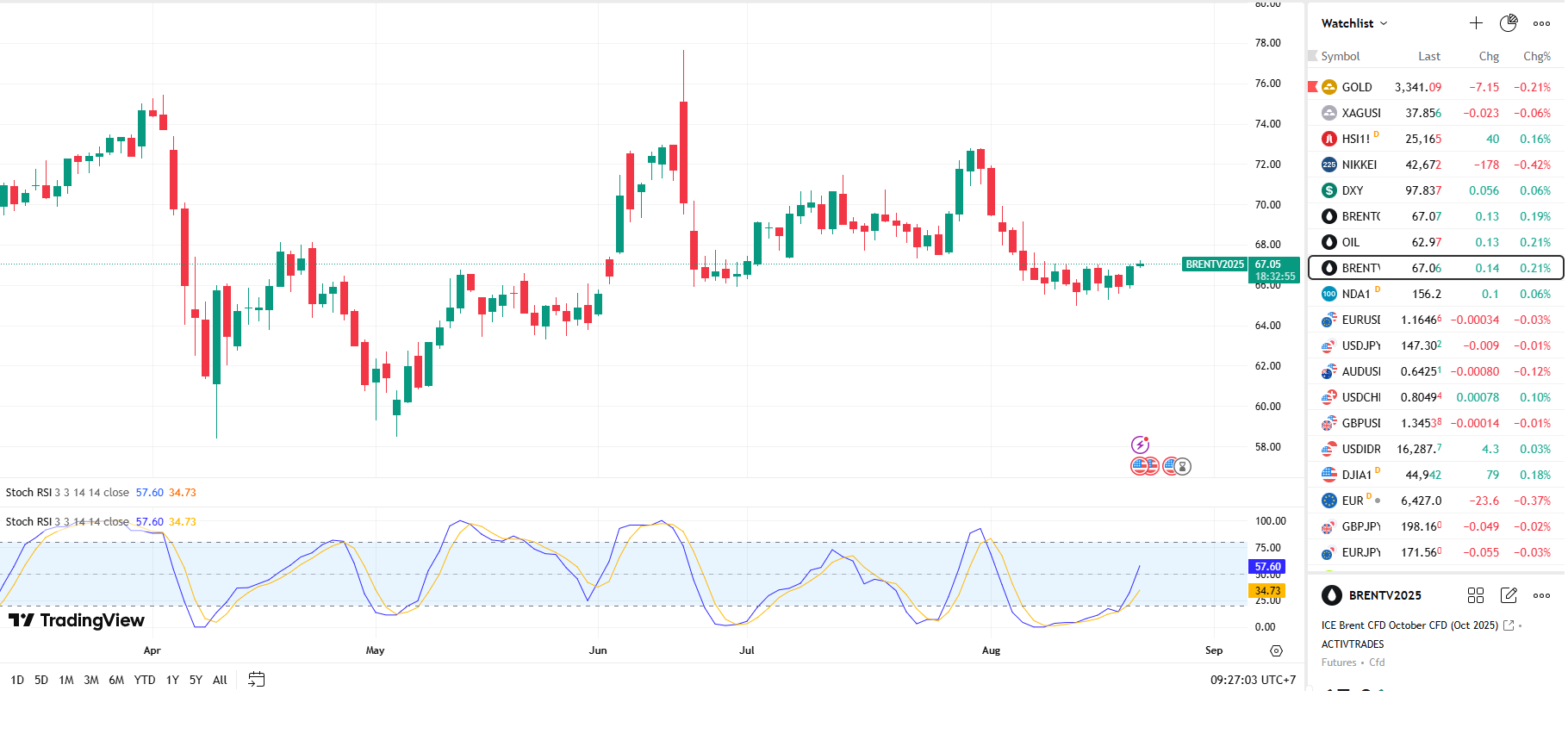The width and height of the screenshot is (1568, 734).
Task: Click the purple lightning event icon on chart
Action: pyautogui.click(x=1140, y=445)
